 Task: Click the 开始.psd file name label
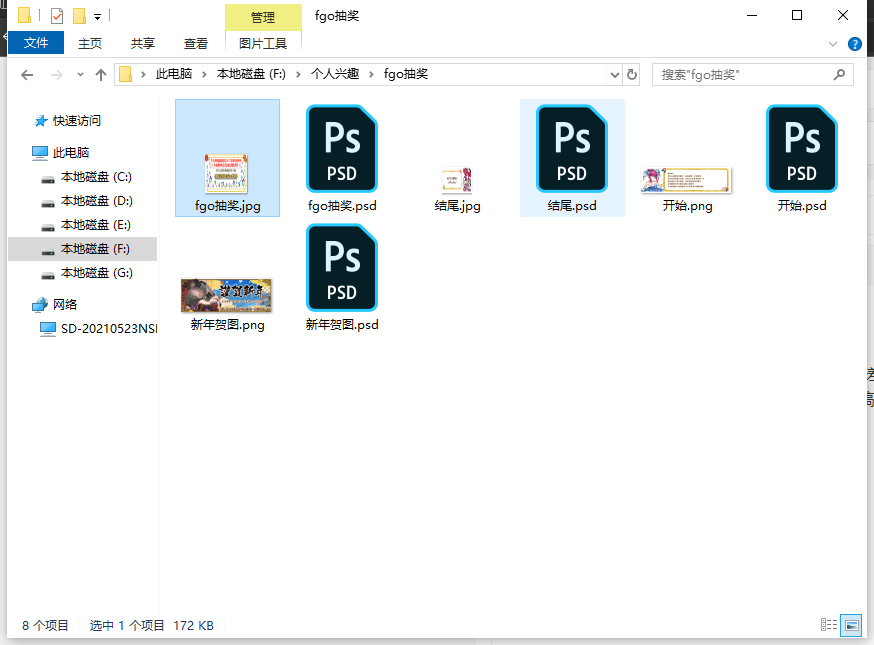802,206
